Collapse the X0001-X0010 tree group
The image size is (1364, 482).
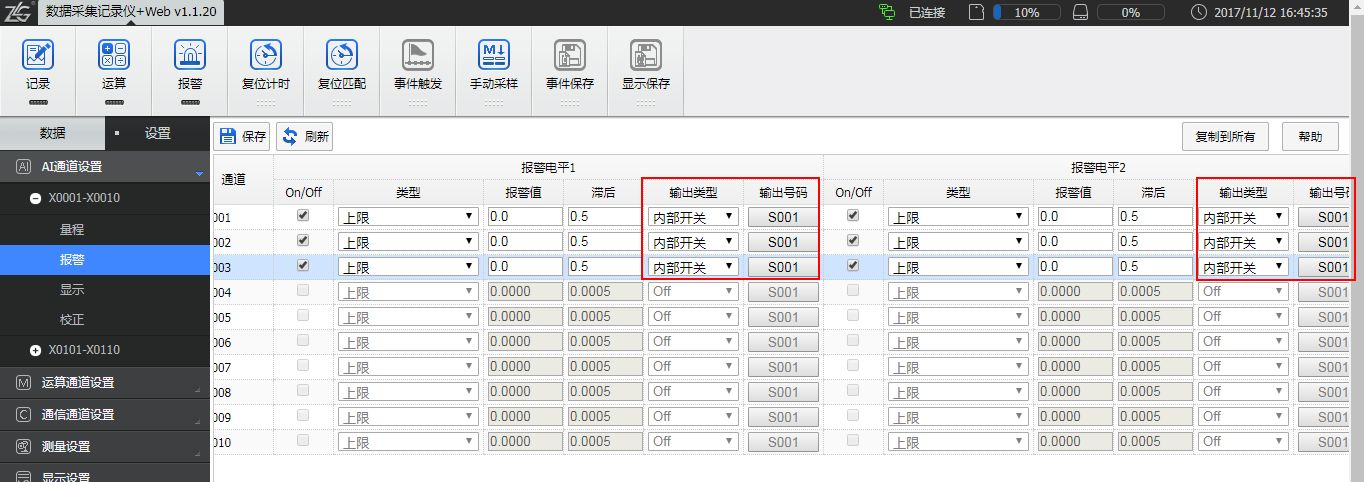coord(36,198)
